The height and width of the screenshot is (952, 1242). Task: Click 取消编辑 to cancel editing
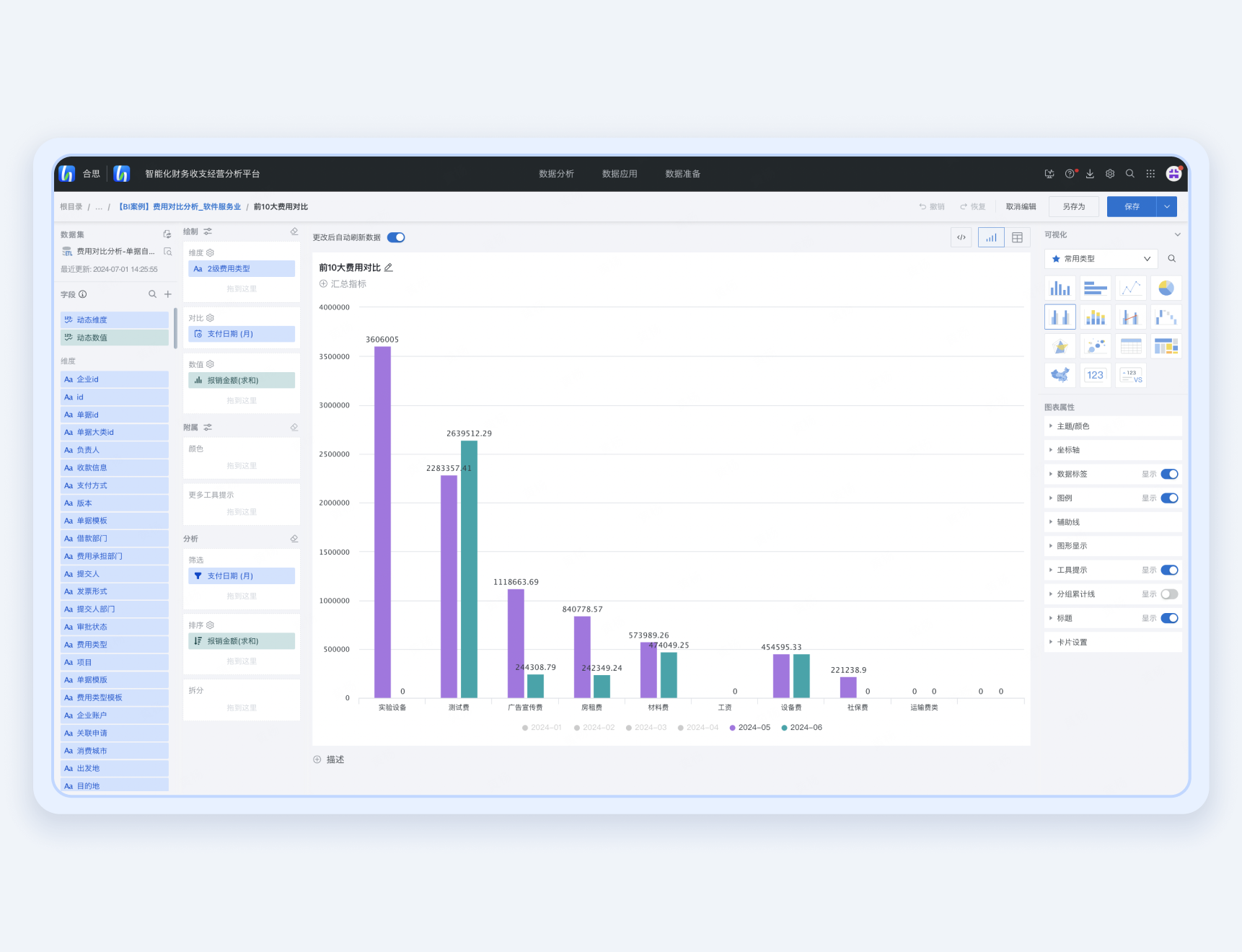(1021, 207)
